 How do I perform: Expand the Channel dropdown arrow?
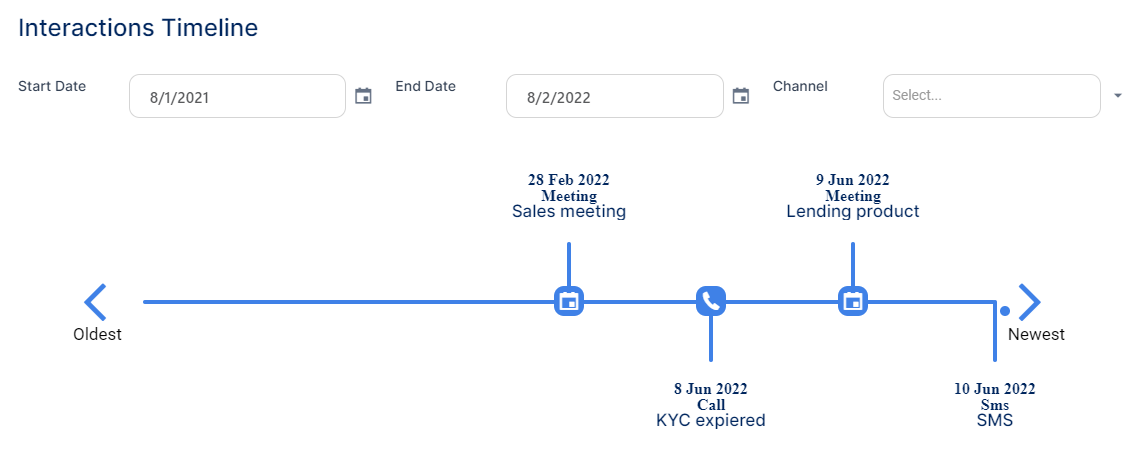[x=1118, y=96]
